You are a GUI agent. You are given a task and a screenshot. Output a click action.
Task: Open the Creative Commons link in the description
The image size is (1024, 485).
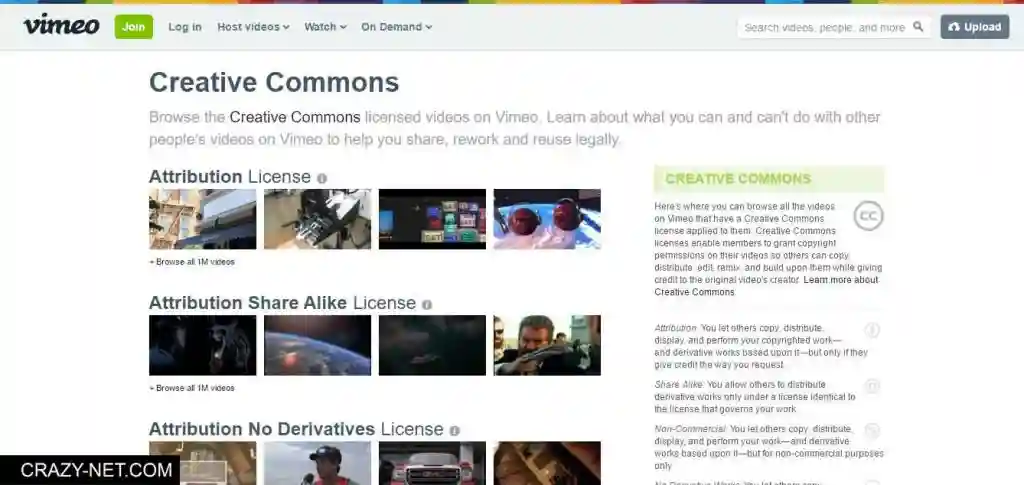[x=295, y=117]
